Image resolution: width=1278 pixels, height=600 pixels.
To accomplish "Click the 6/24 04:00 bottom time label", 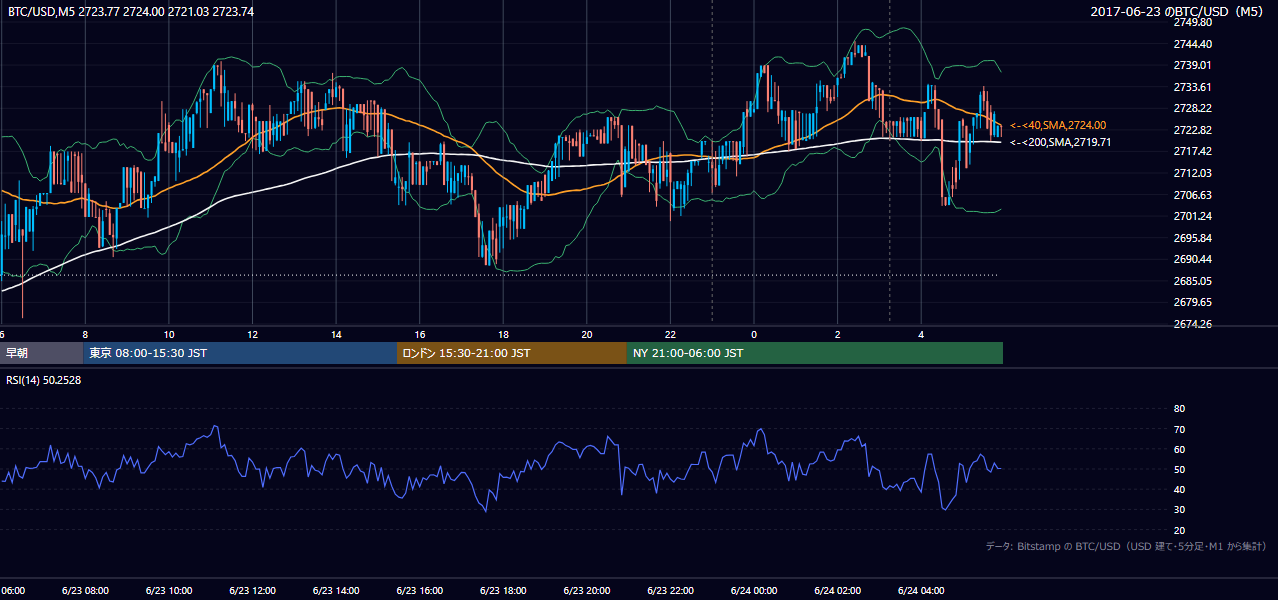I will pyautogui.click(x=920, y=590).
